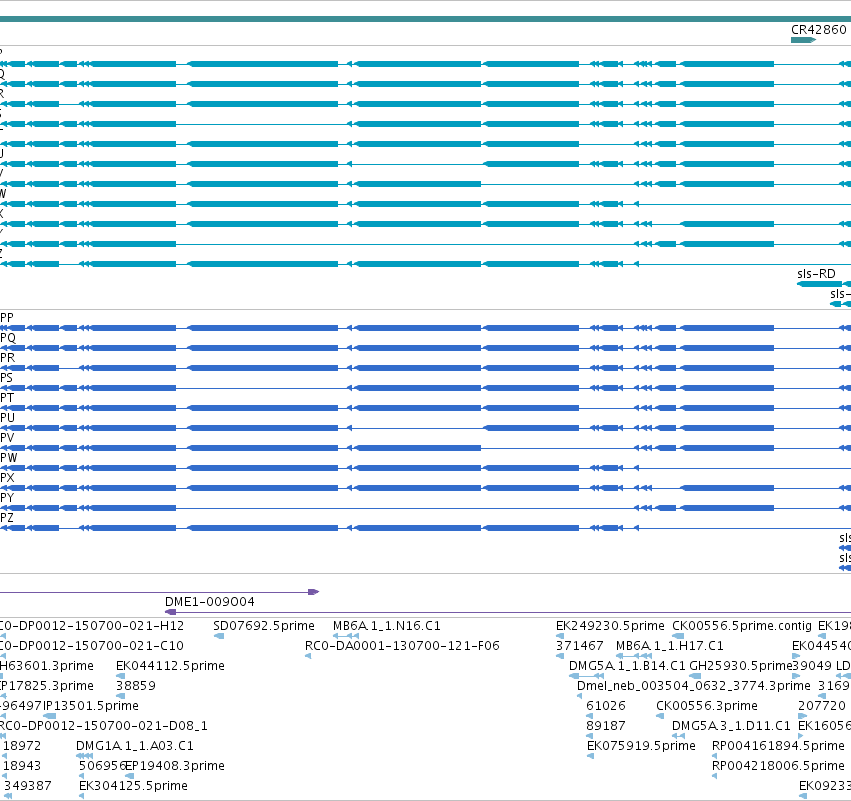The image size is (851, 801).
Task: Click the 371467 feature label
Action: pos(580,646)
